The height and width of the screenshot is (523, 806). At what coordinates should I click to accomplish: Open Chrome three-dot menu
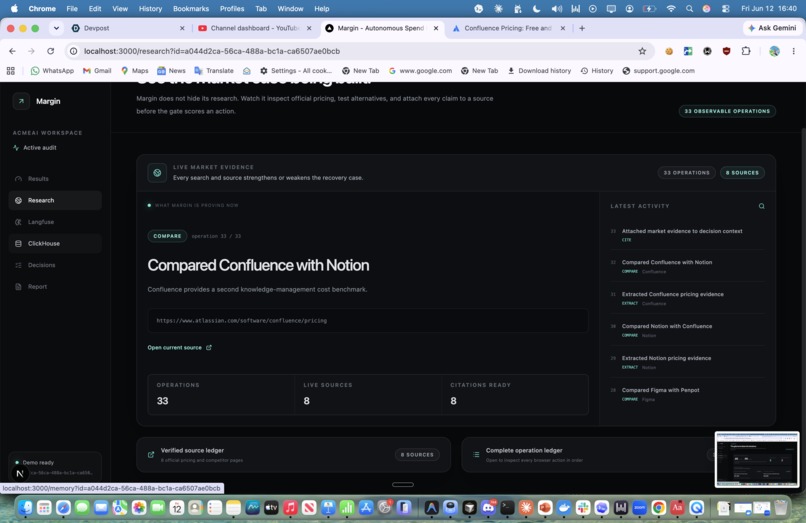794,51
